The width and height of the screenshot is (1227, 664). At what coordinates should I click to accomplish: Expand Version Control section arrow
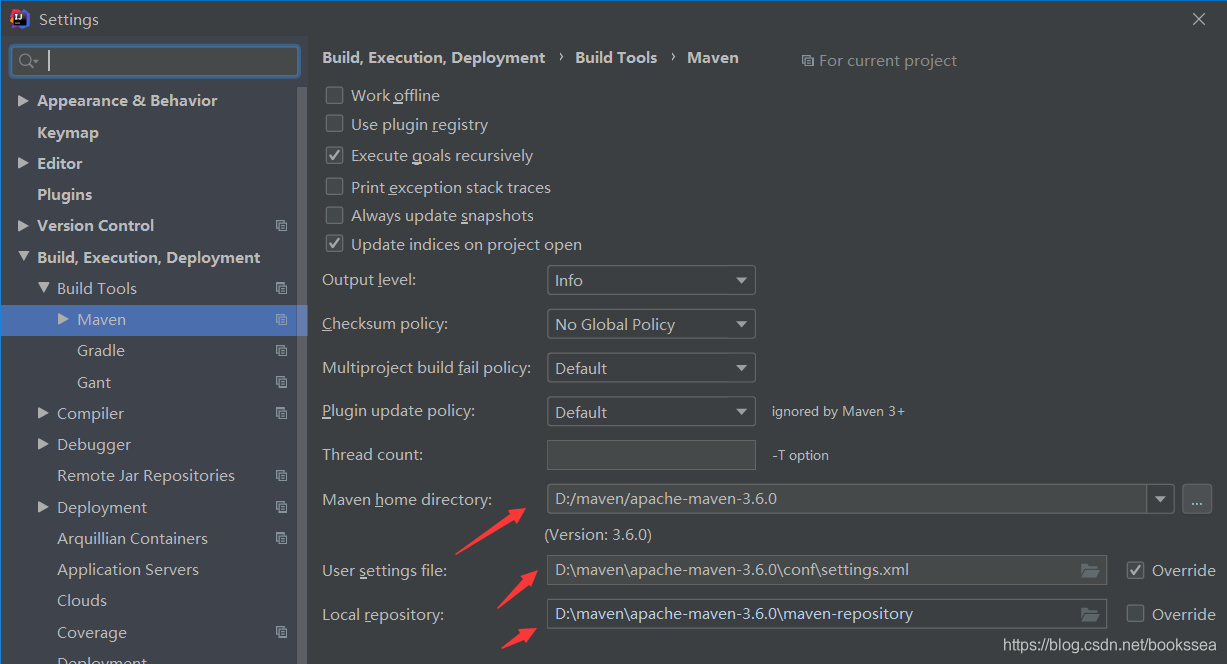pos(23,226)
